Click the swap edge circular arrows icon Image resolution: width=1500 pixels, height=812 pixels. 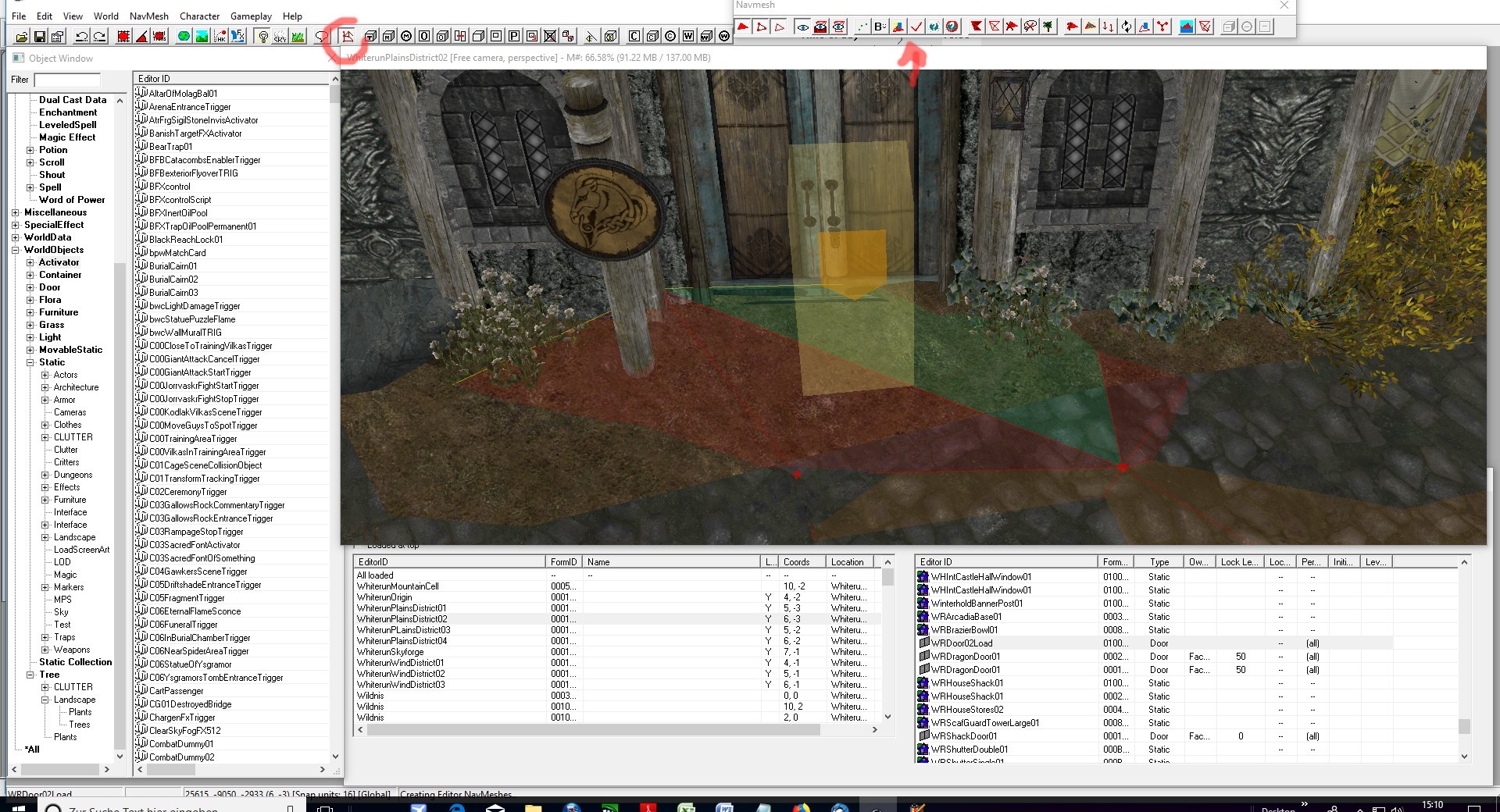point(1126,27)
